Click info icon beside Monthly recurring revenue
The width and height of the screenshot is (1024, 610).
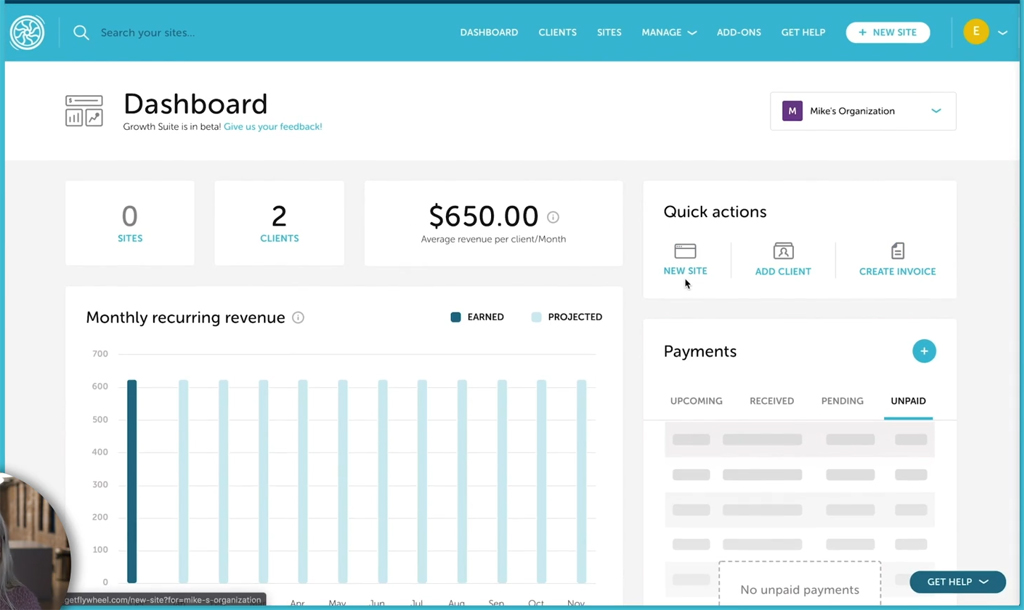[x=298, y=317]
